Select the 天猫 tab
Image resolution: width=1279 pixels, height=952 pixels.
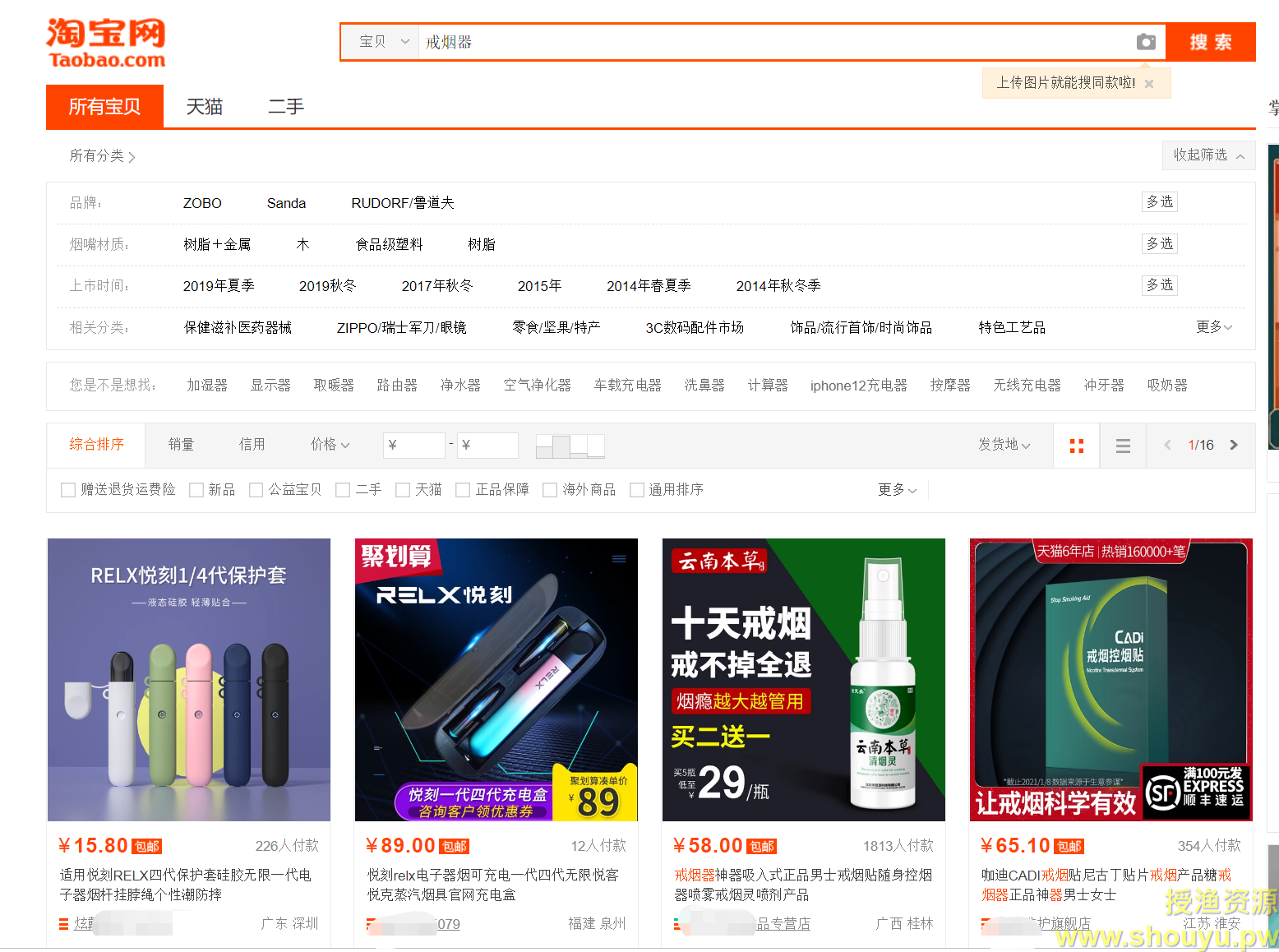pos(205,107)
